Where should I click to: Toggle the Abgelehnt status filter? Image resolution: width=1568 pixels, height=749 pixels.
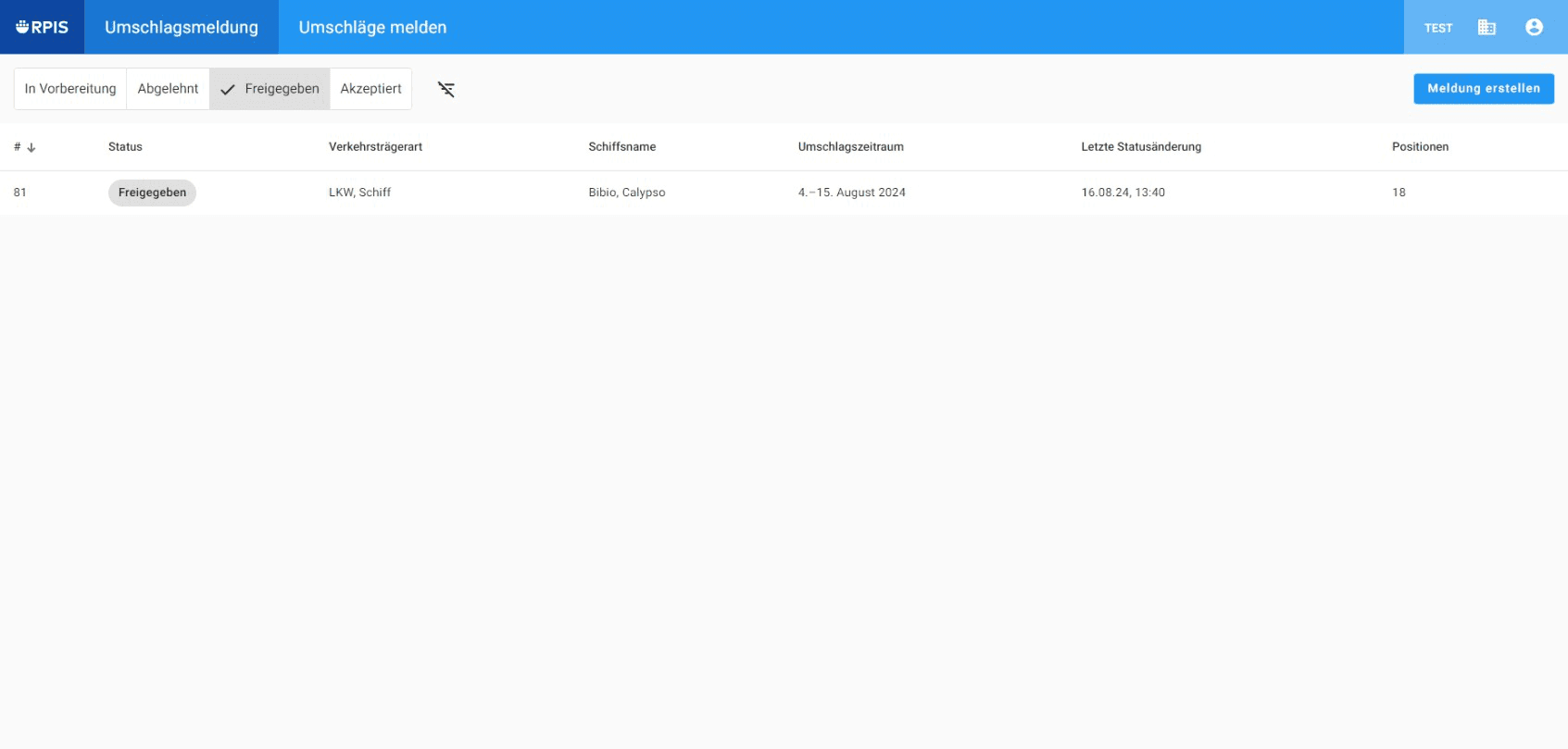pos(168,89)
